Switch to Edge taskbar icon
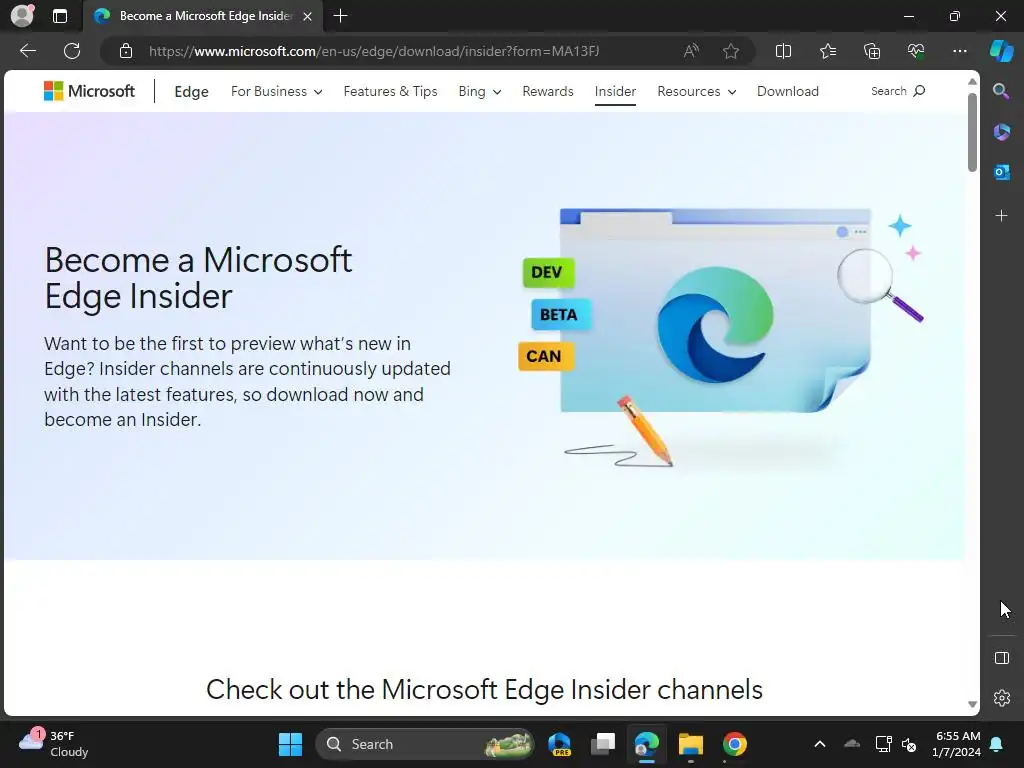 click(x=647, y=744)
